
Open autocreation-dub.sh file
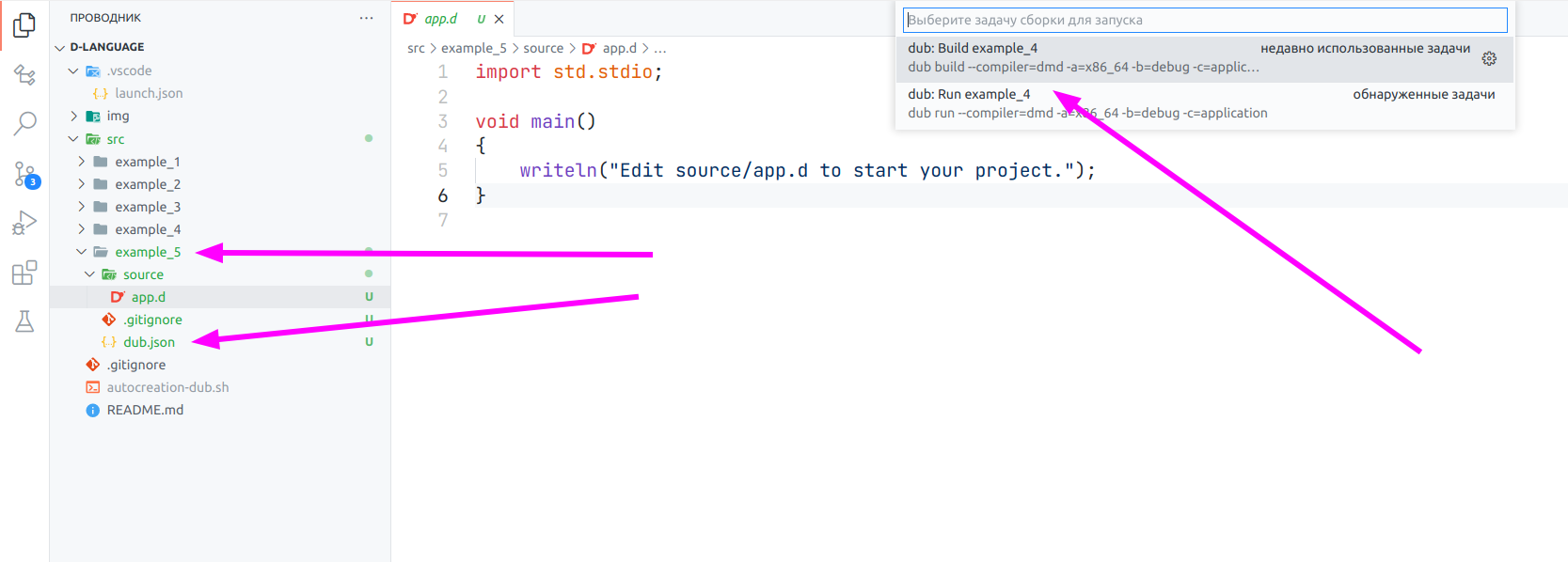[167, 387]
